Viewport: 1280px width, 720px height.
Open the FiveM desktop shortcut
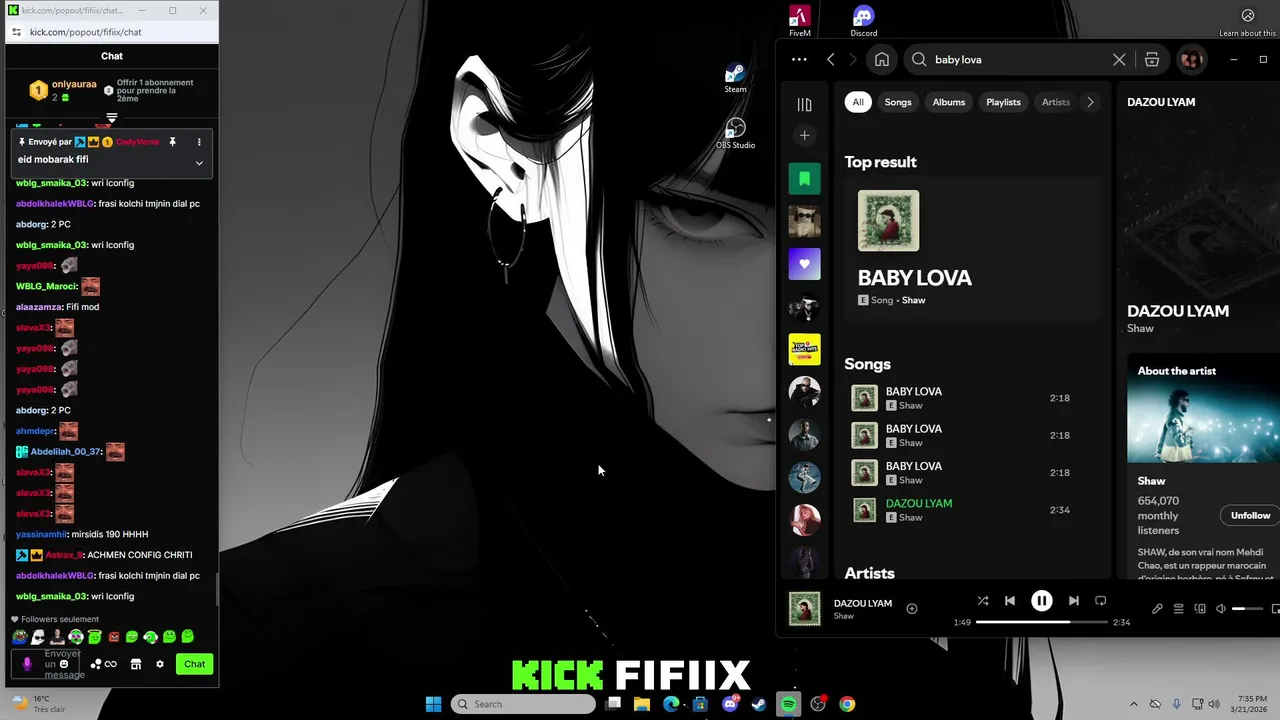tap(799, 22)
